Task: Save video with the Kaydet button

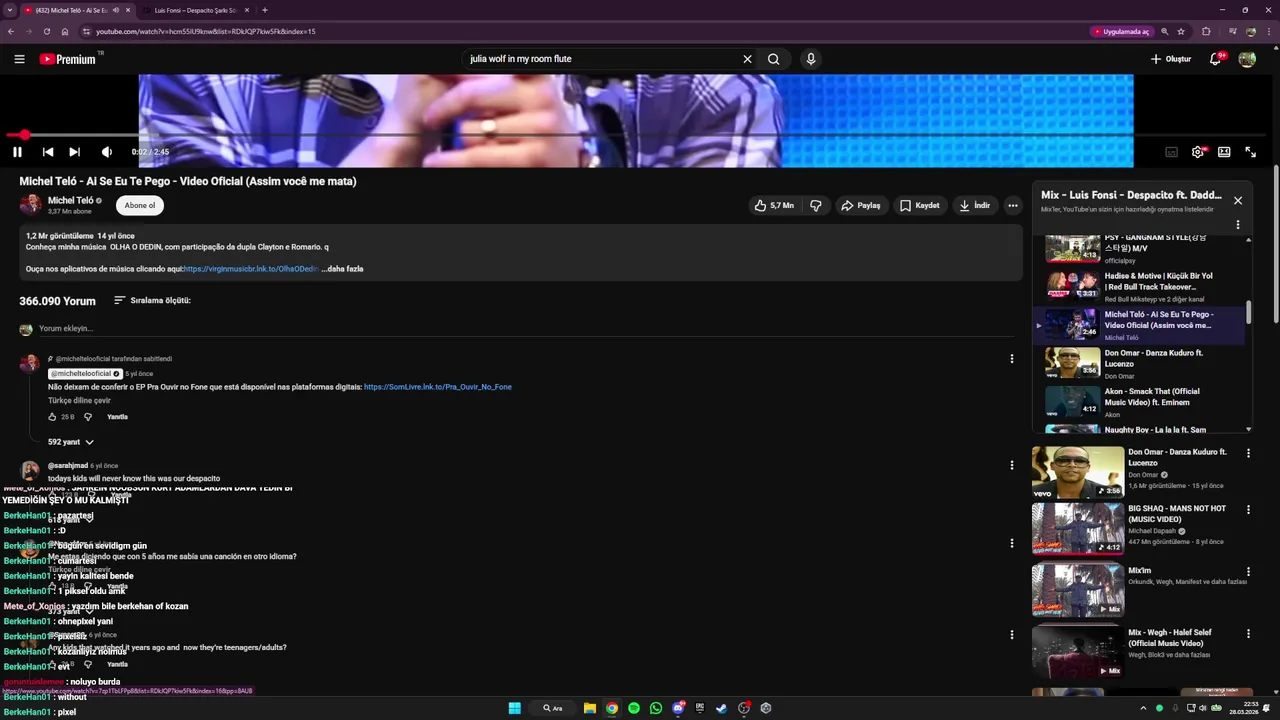Action: [x=920, y=205]
